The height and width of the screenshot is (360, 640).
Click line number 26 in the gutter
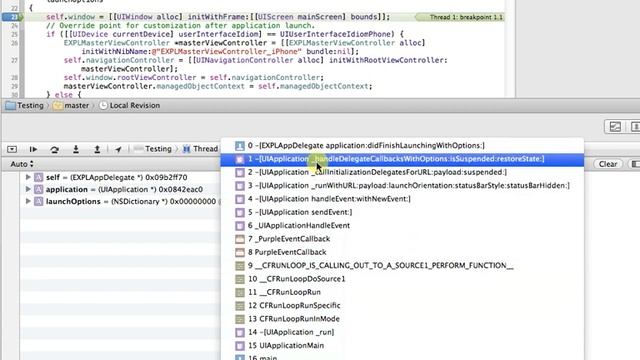15,43
